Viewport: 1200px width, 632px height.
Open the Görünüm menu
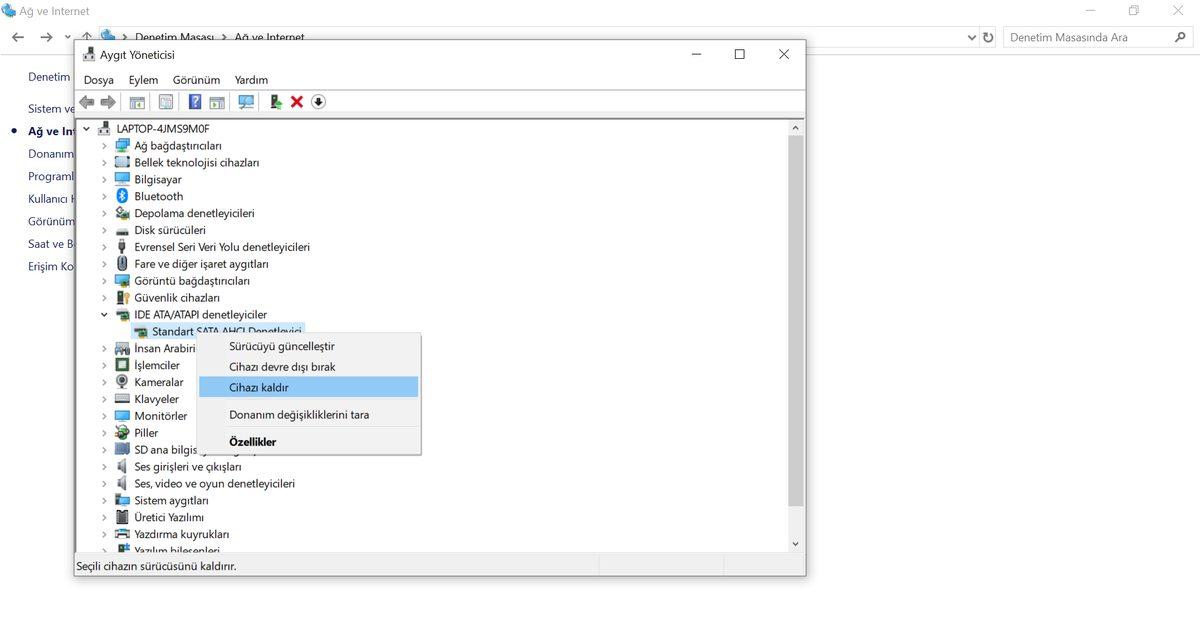[x=195, y=79]
